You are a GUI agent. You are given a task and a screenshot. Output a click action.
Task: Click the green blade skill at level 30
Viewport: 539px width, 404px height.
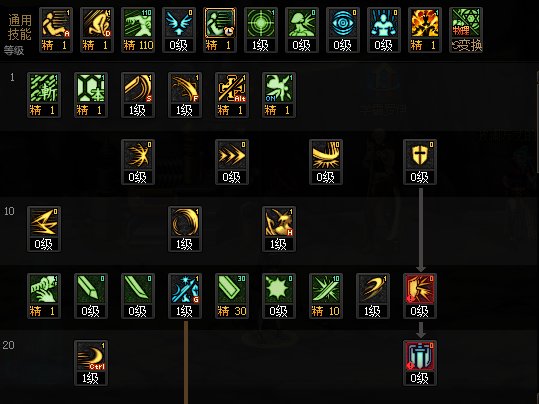click(232, 296)
